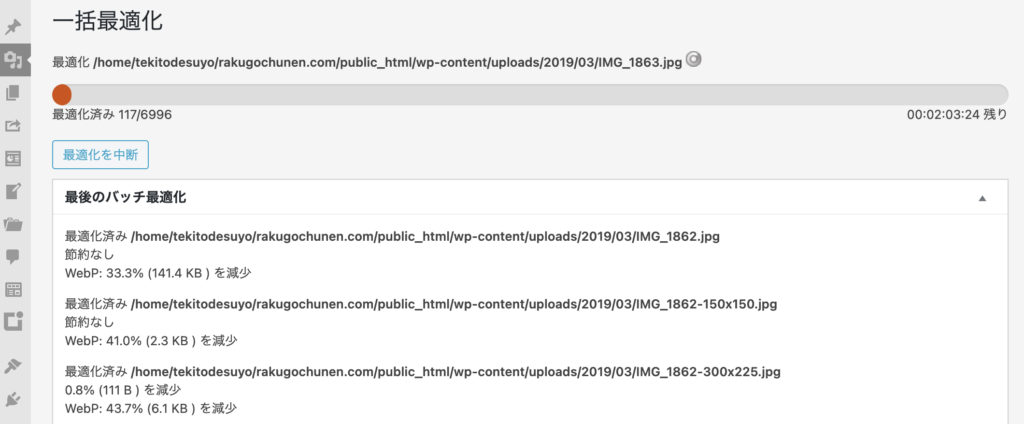Image resolution: width=1024 pixels, height=424 pixels.
Task: Open Comments via the speech bubble icon
Action: pos(12,257)
